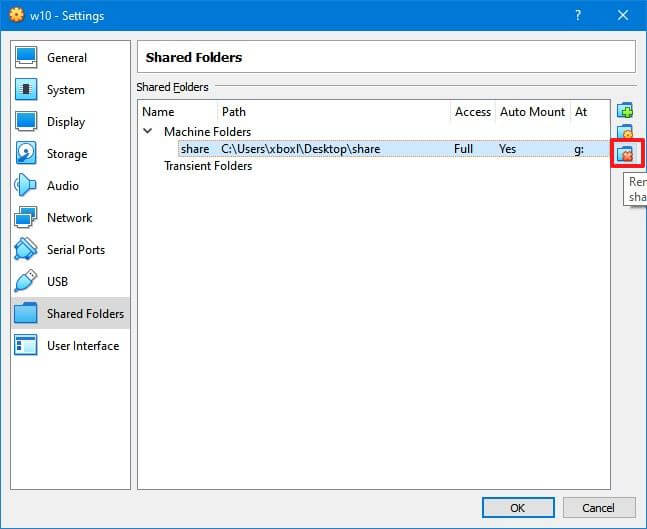Click the Path column header
The height and width of the screenshot is (529, 647).
334,112
